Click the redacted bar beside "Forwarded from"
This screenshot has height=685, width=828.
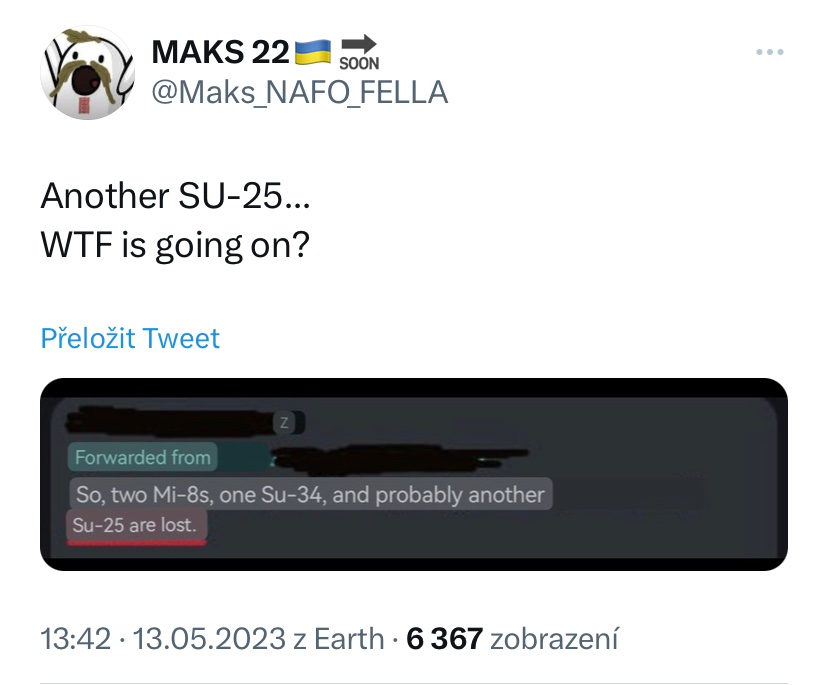tap(380, 459)
